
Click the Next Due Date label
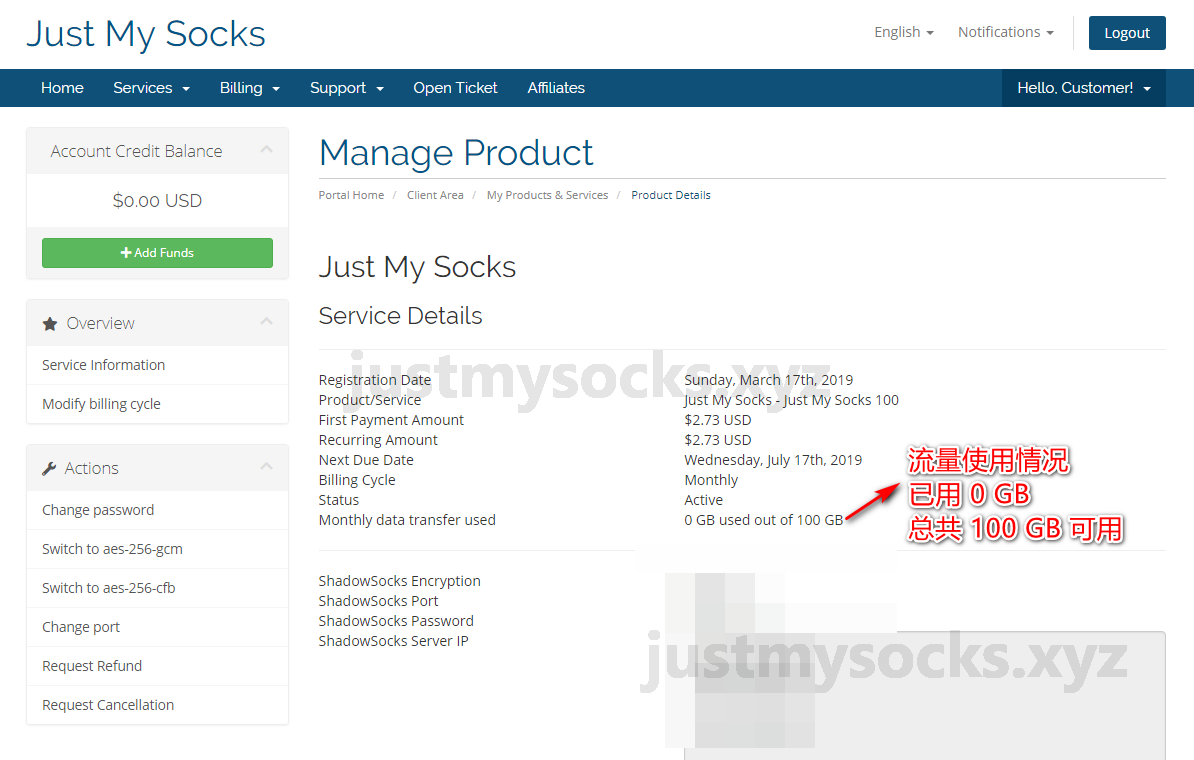366,460
